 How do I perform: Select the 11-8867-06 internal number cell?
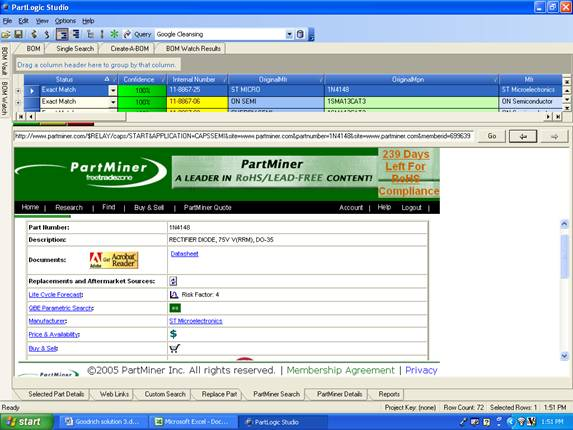(x=197, y=102)
